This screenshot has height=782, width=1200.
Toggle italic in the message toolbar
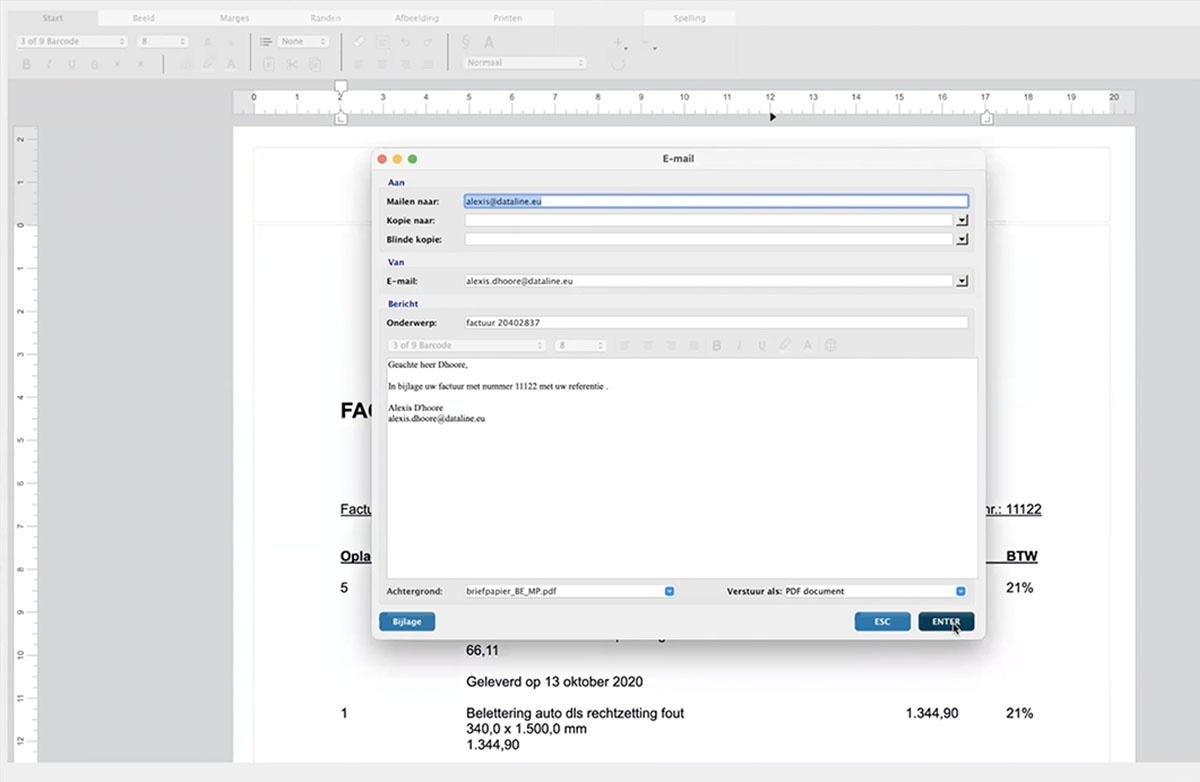click(739, 345)
